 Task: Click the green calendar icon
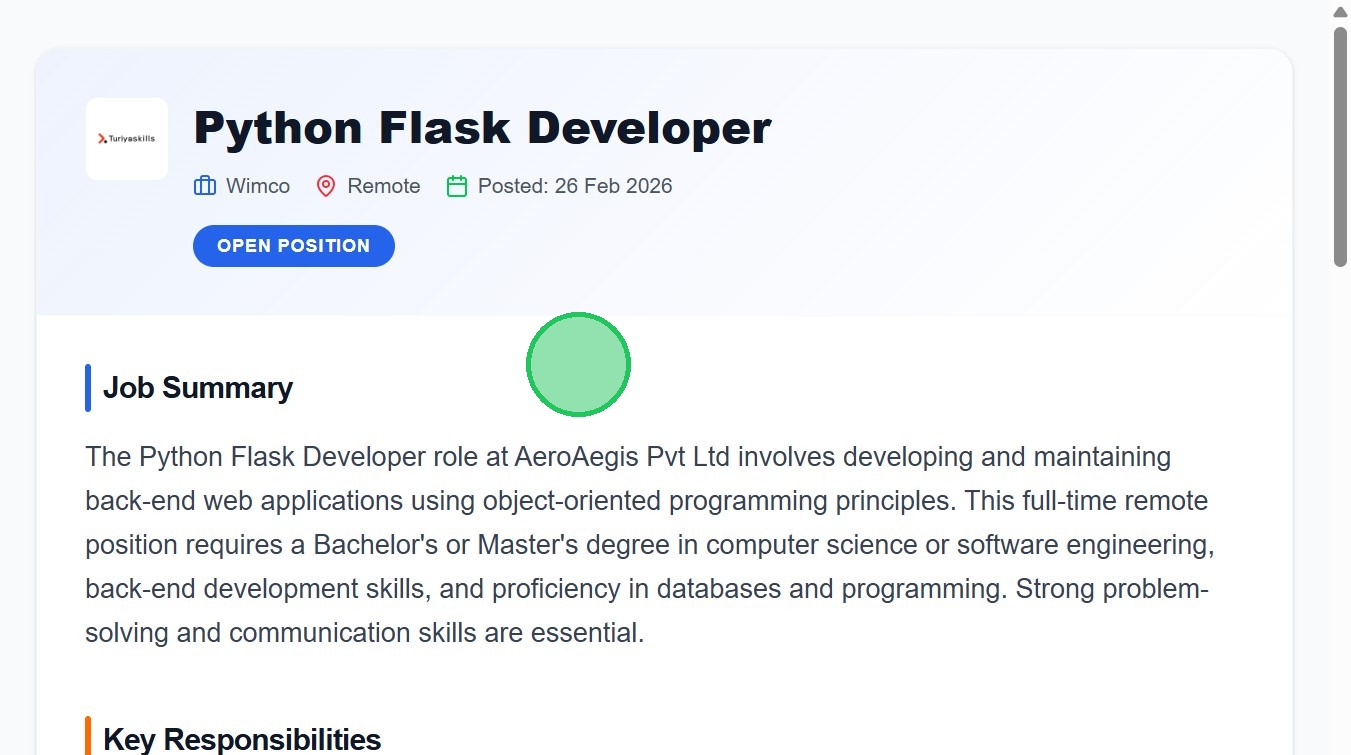click(x=457, y=186)
